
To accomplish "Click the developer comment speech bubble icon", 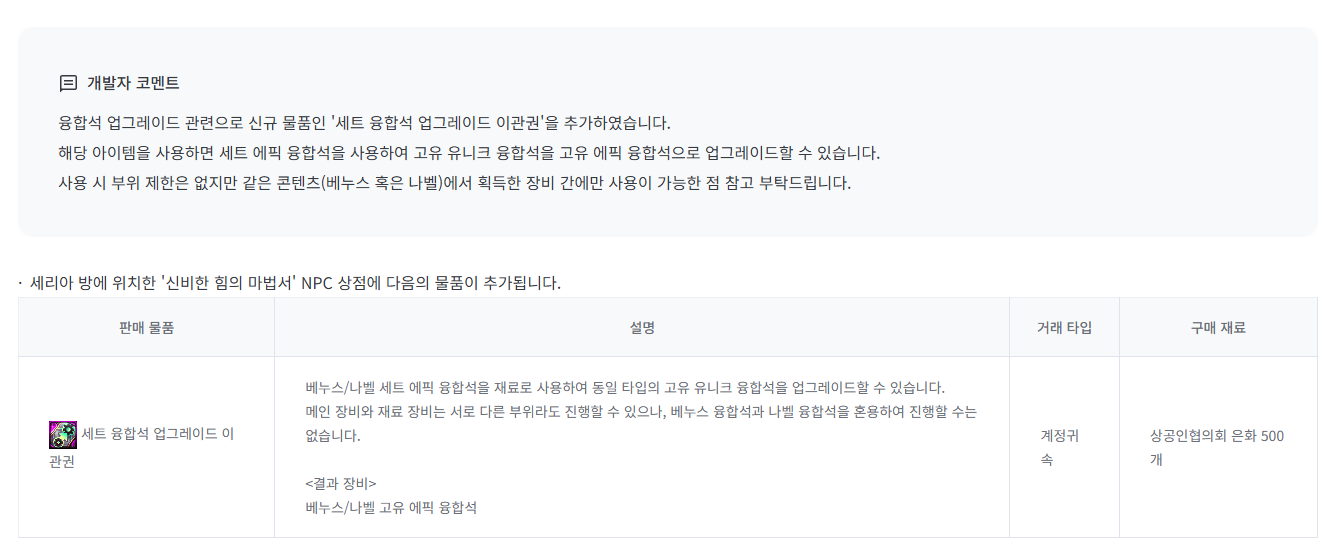I will pos(68,83).
